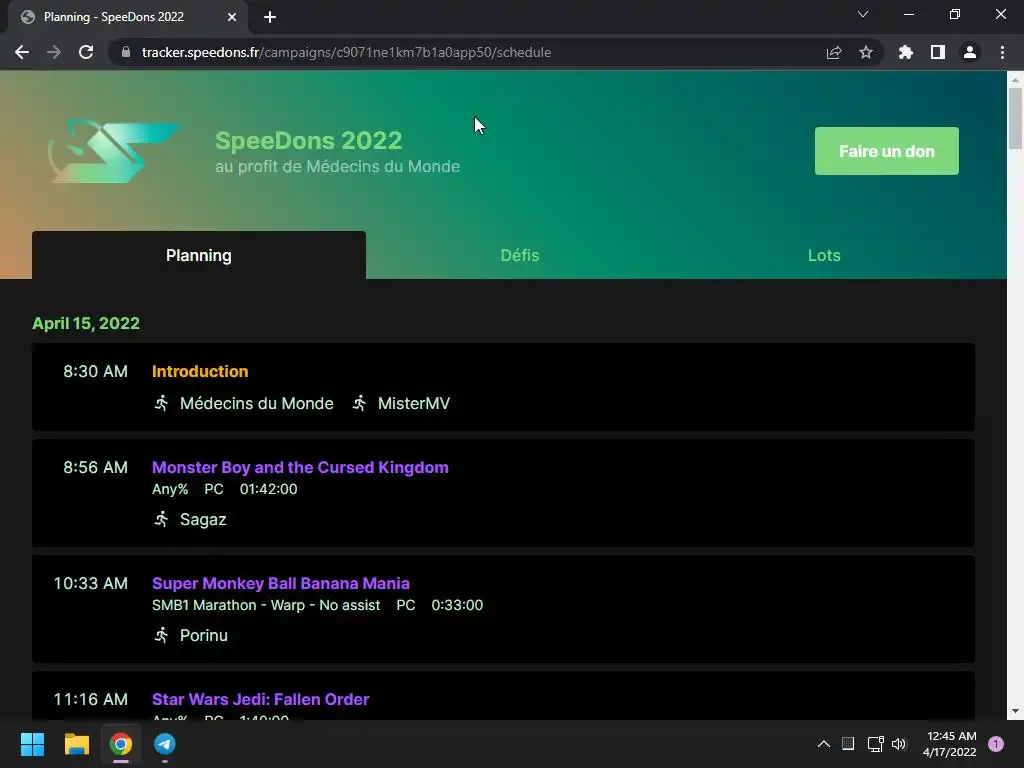Reload the current page
Viewport: 1024px width, 768px height.
(86, 52)
